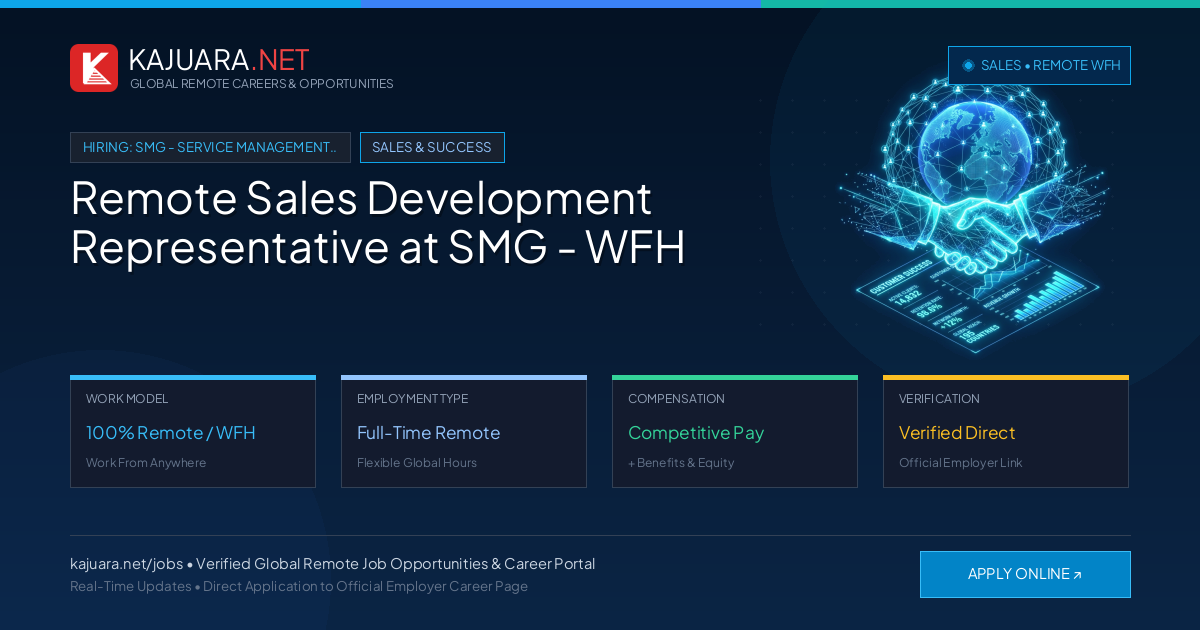Screen dimensions: 1200x630
Task: Click the Remote Sales Development Representative headline
Action: click(x=378, y=222)
